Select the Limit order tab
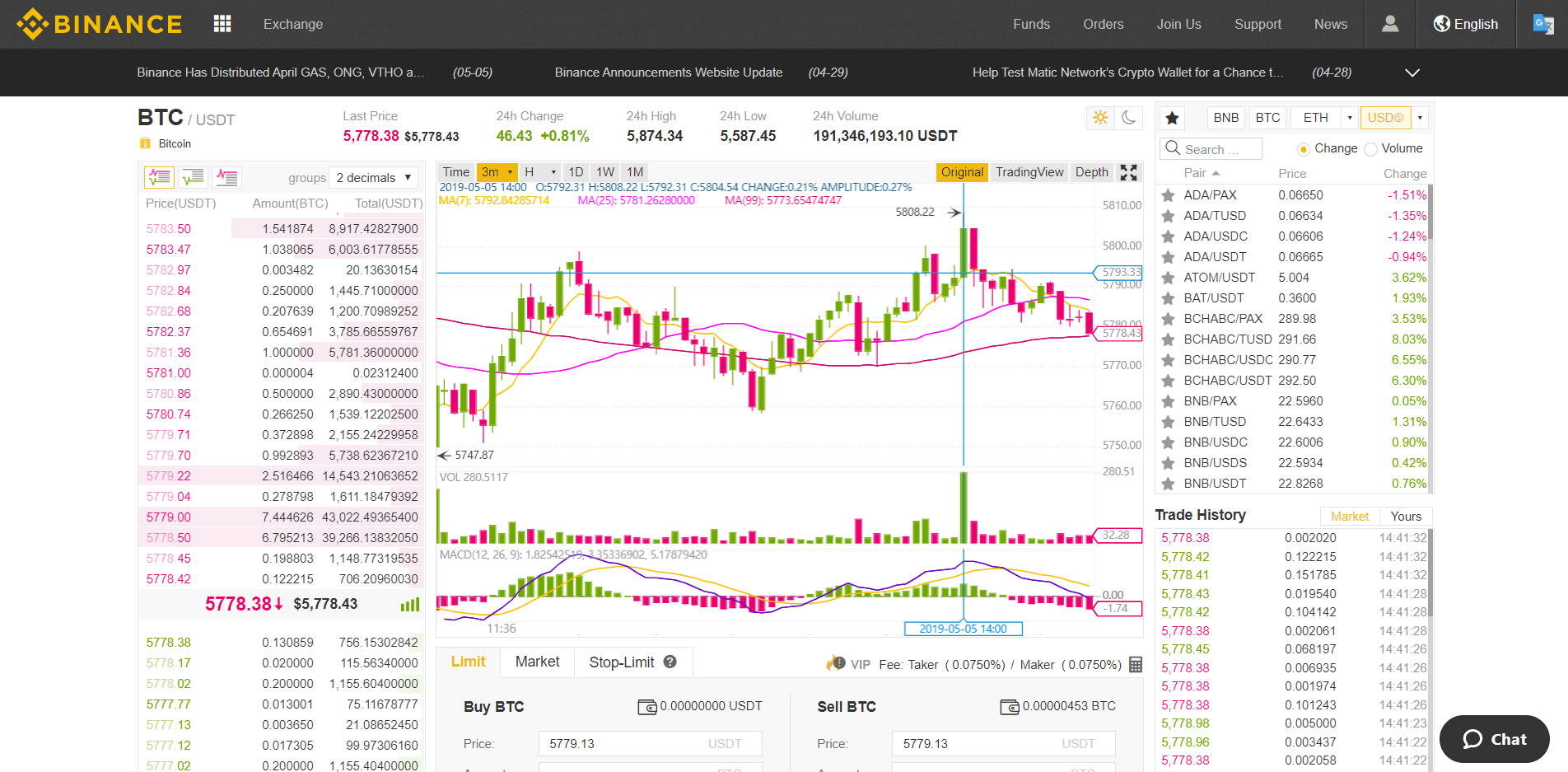This screenshot has height=772, width=1568. 469,662
